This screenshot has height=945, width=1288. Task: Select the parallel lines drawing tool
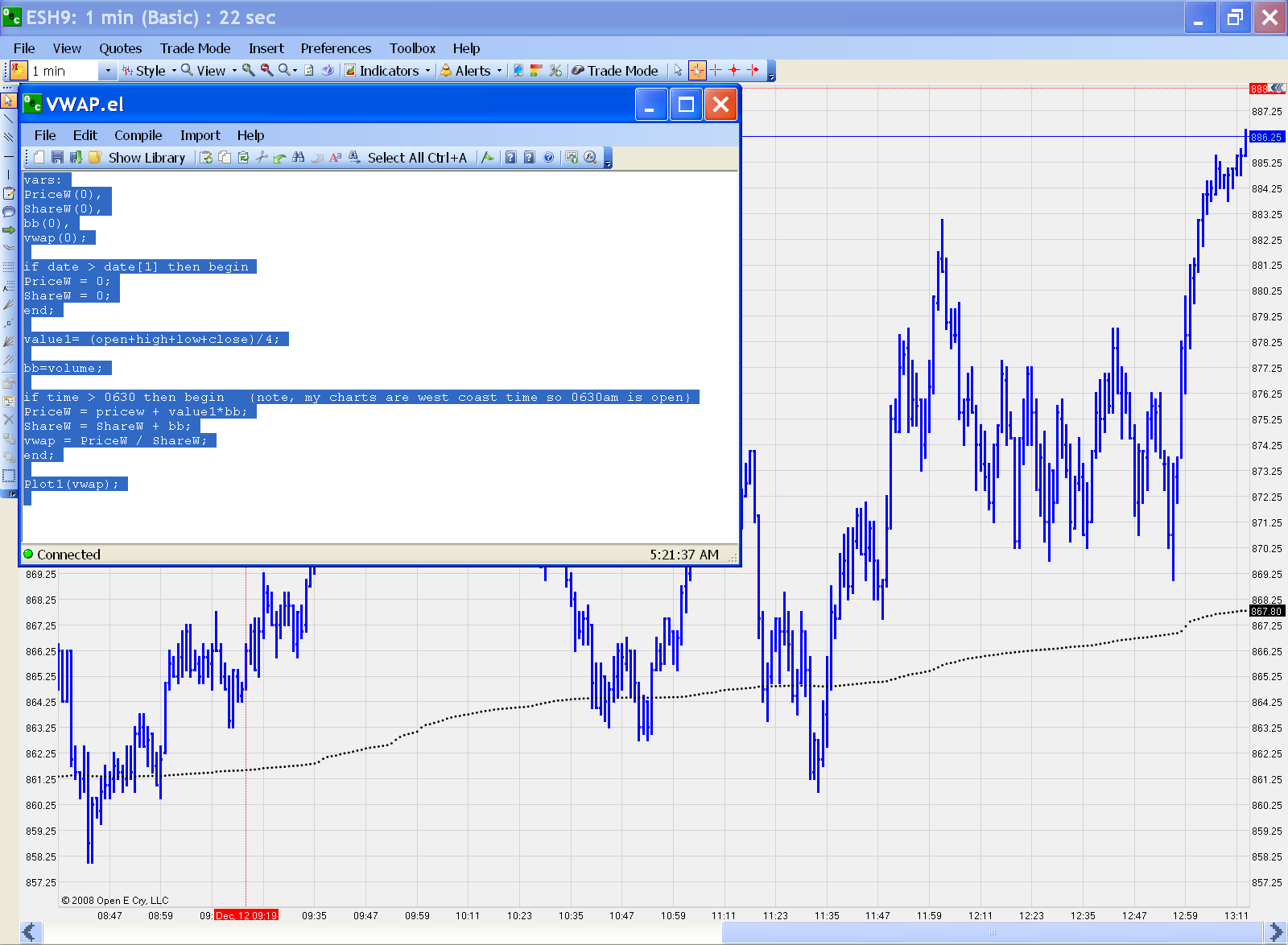pos(9,137)
